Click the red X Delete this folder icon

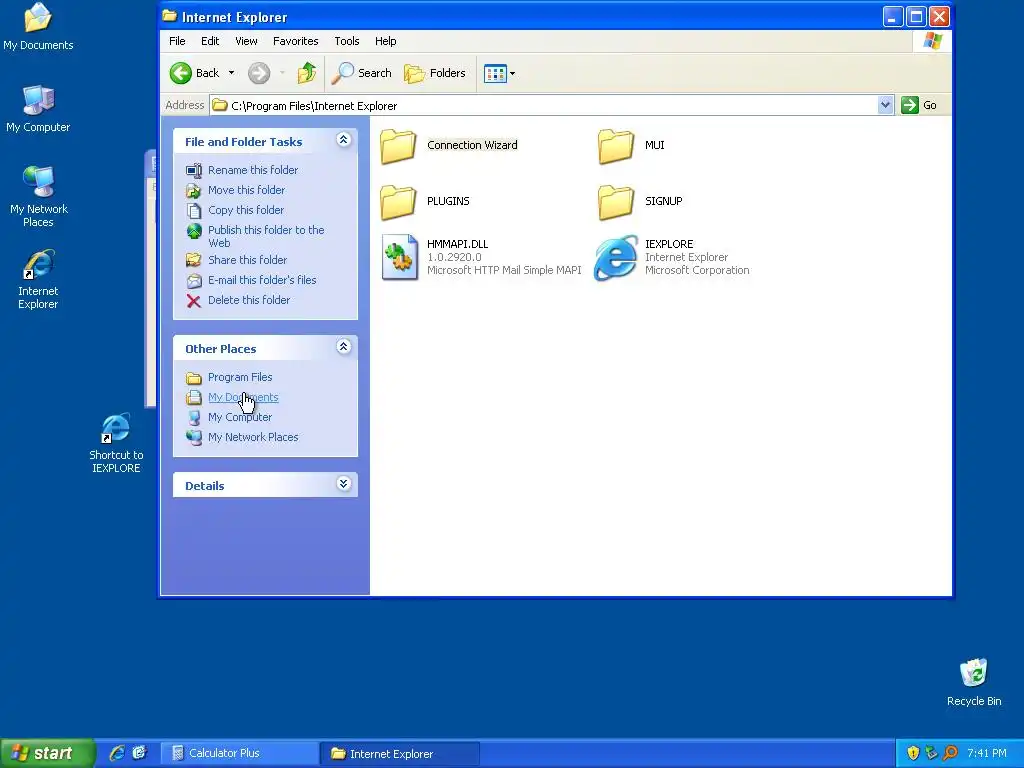(194, 300)
